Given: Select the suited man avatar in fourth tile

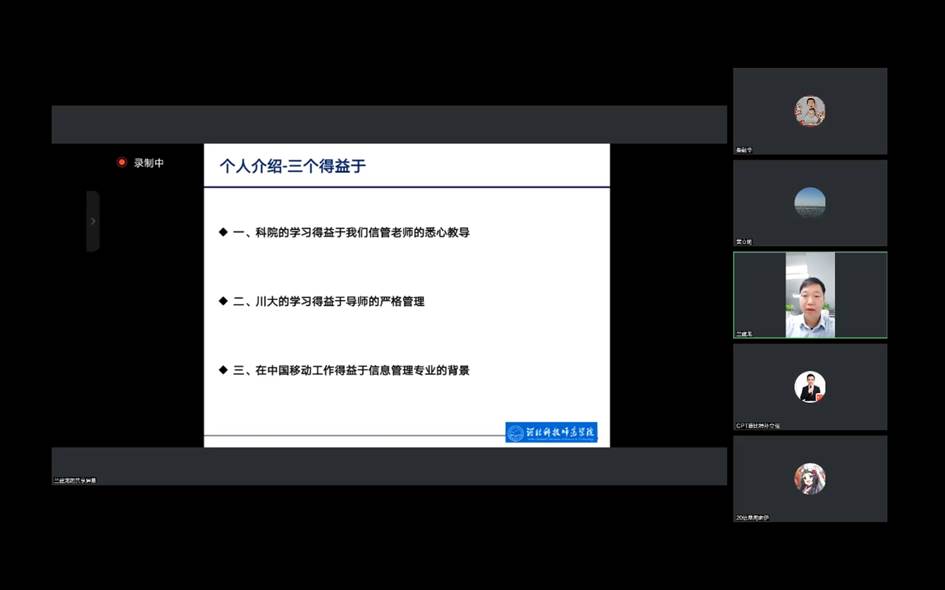Looking at the screenshot, I should coord(809,386).
